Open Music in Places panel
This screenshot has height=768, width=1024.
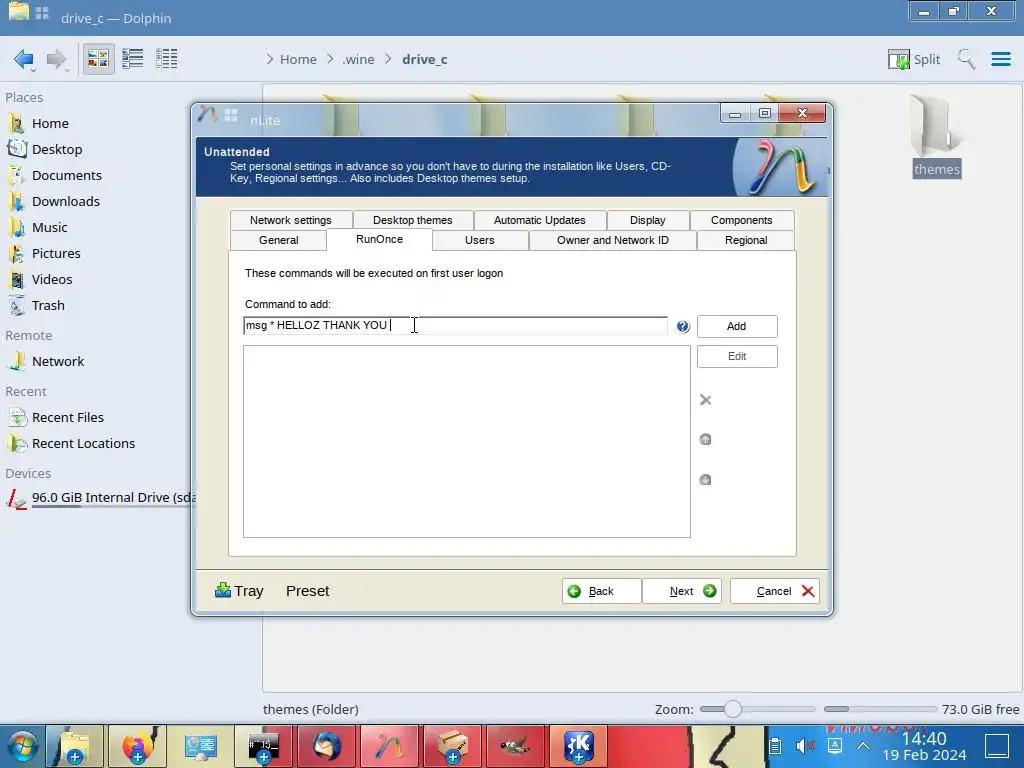point(50,228)
